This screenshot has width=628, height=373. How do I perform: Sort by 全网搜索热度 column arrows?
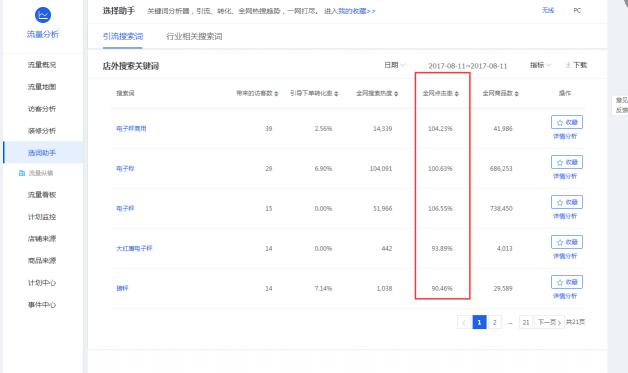[396, 94]
